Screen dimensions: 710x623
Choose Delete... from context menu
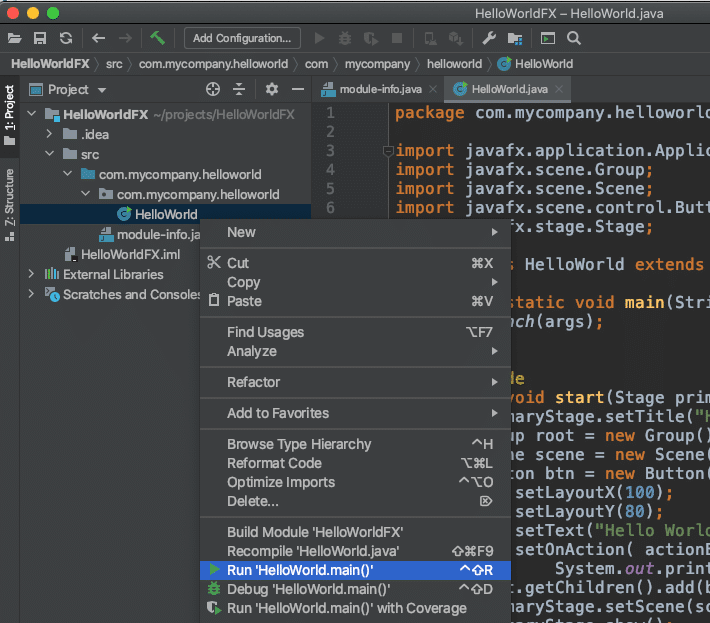[x=355, y=501]
